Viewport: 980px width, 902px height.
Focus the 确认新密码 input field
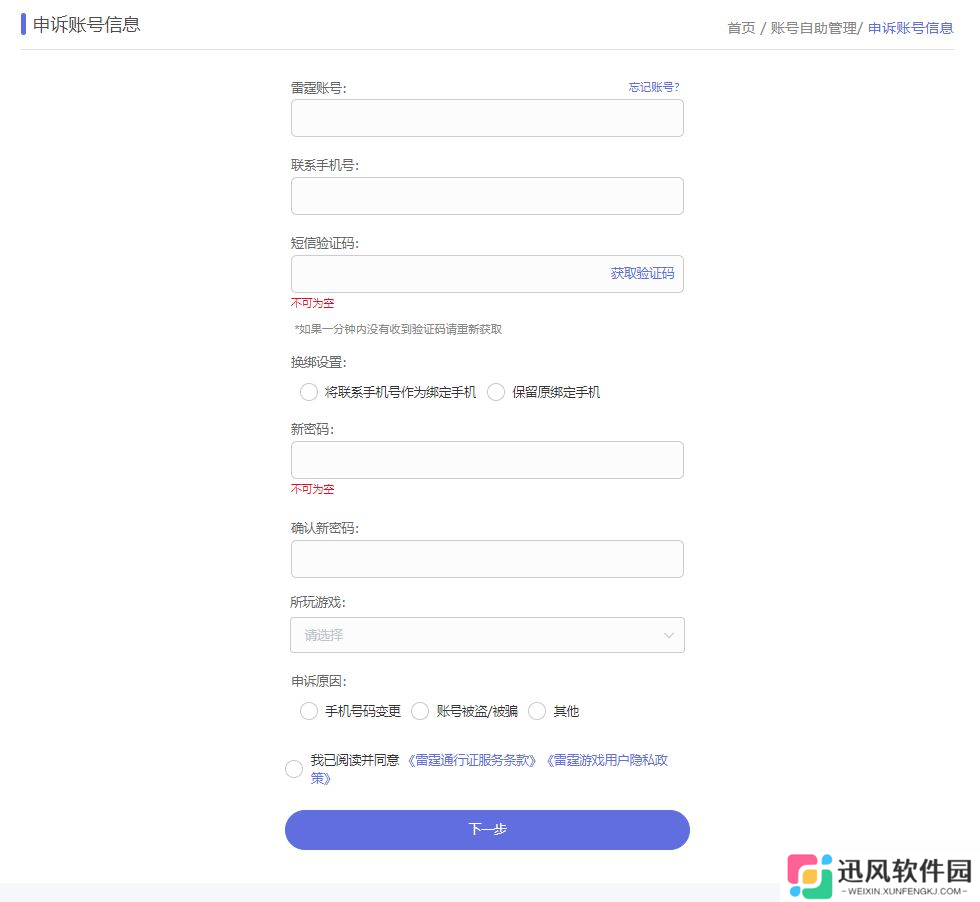487,559
